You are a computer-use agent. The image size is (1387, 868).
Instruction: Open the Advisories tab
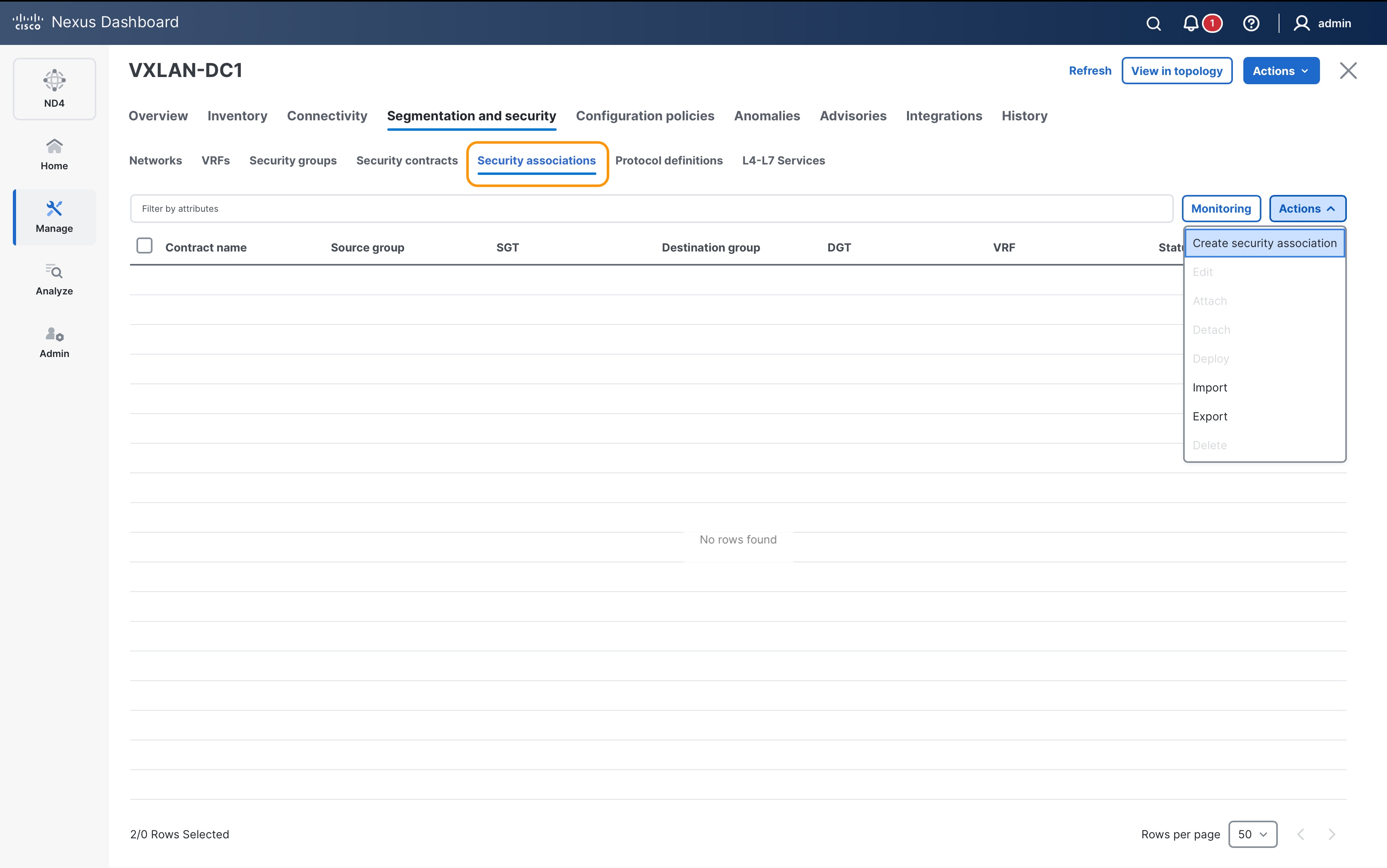point(853,116)
